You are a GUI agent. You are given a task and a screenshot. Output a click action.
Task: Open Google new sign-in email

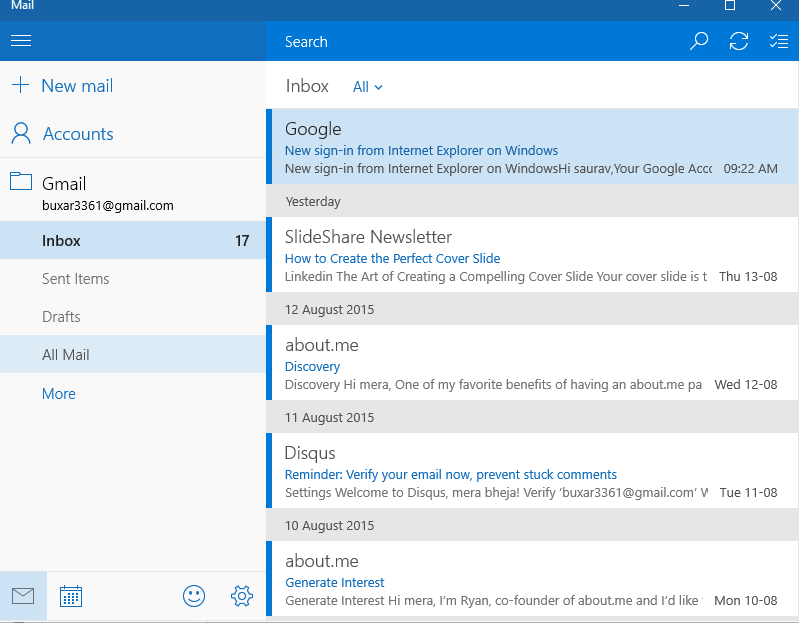point(532,146)
